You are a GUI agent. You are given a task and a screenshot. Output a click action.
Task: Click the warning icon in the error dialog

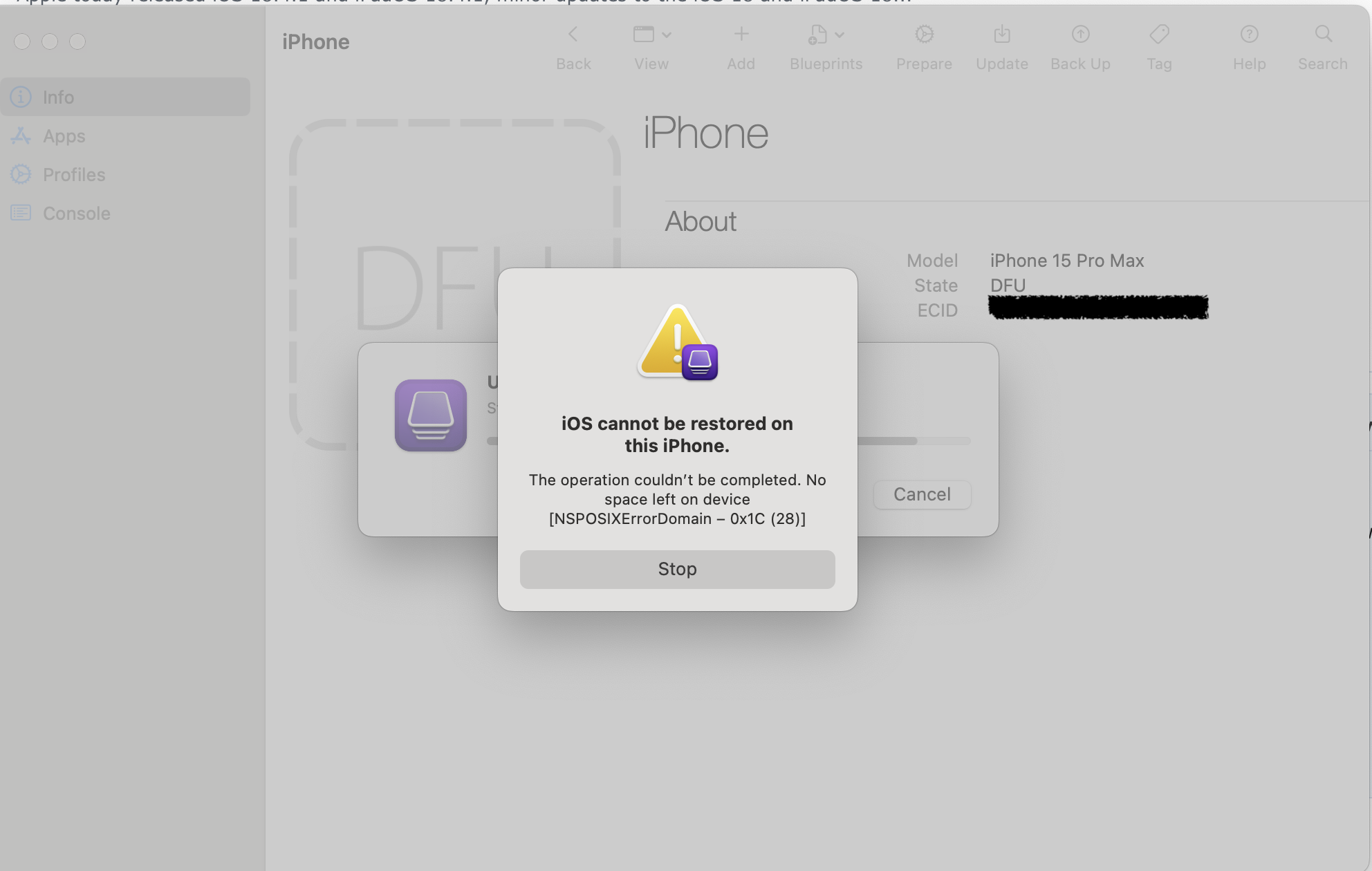(677, 342)
